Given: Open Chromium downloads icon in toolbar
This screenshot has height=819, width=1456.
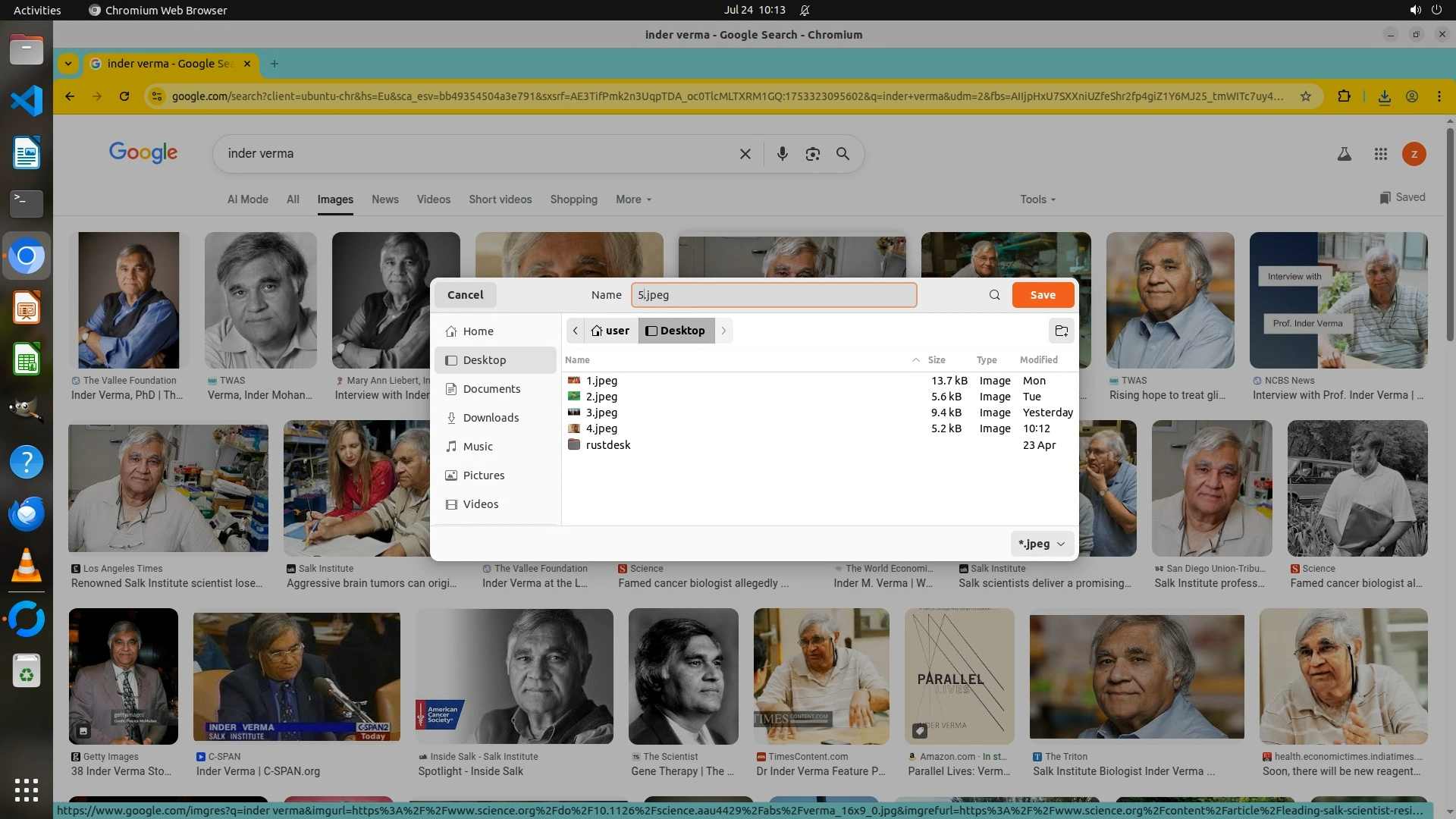Looking at the screenshot, I should (1384, 96).
